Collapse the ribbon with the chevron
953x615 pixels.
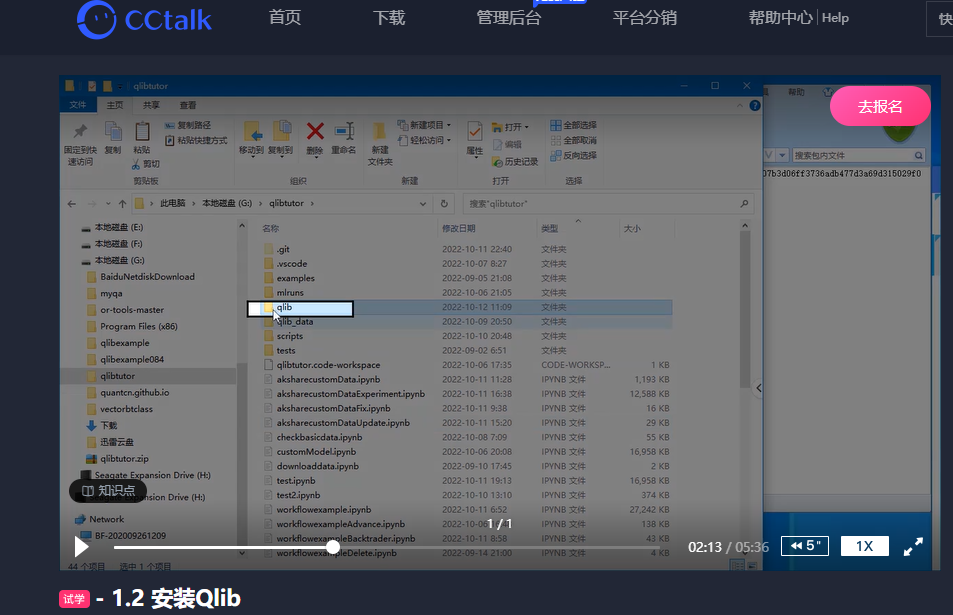pyautogui.click(x=740, y=105)
